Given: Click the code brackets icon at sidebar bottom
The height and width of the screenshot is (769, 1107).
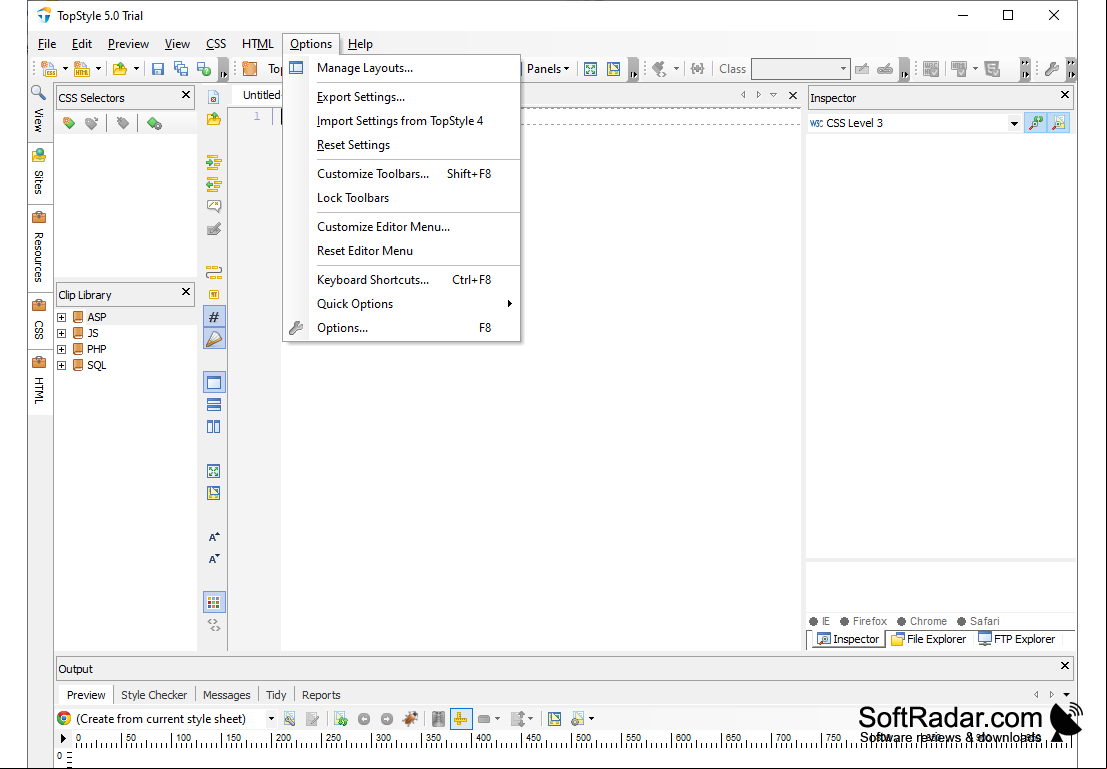Looking at the screenshot, I should [214, 625].
